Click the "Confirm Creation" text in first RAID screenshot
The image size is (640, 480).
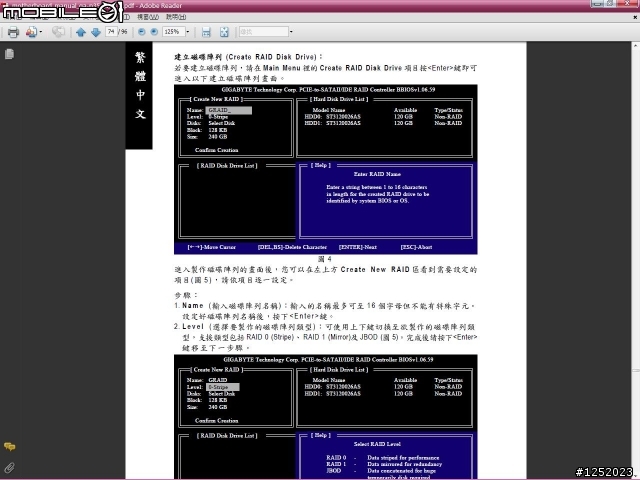tap(216, 150)
